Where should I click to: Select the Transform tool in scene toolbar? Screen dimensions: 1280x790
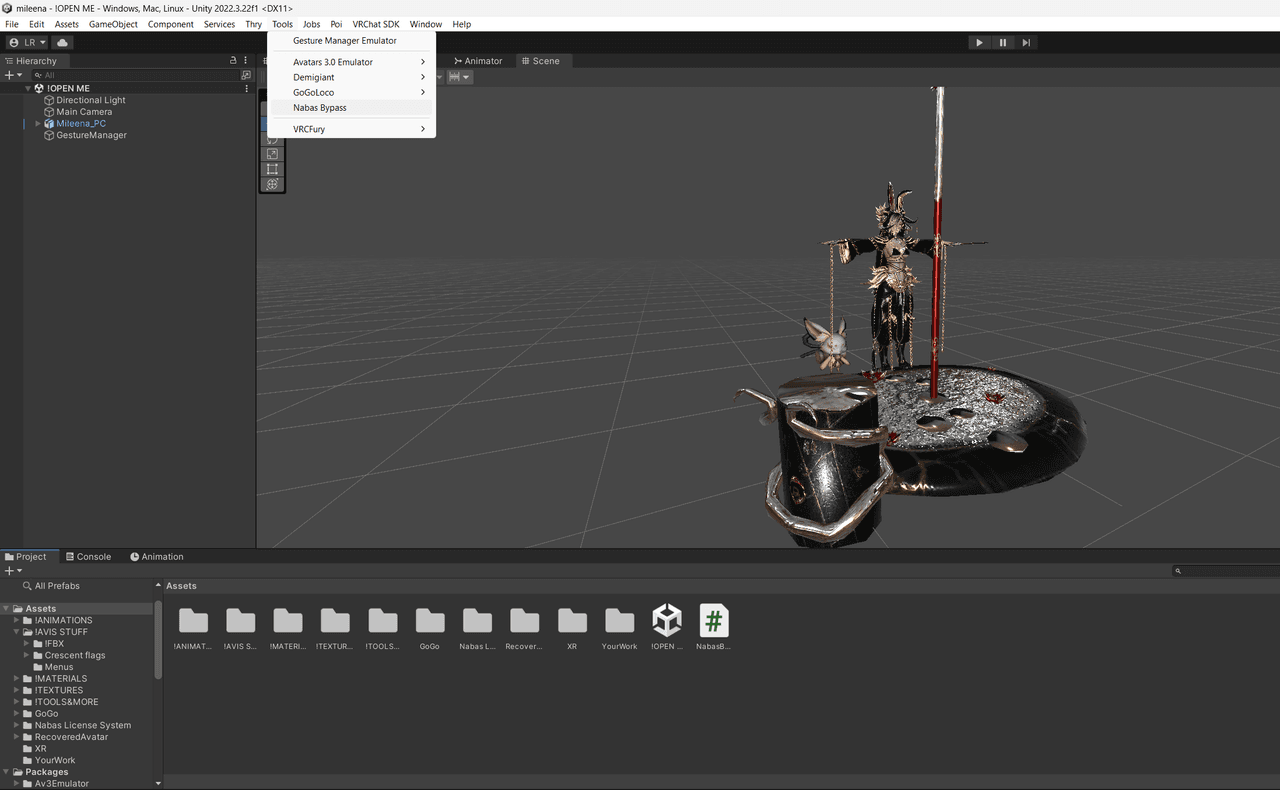[272, 184]
